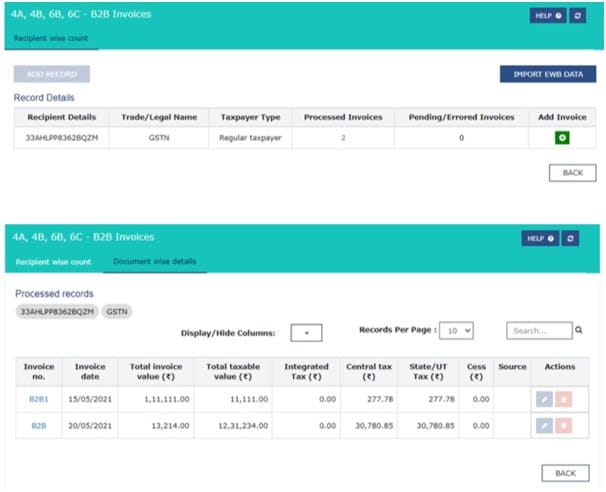Select Recipient wise count tab in lower panel
606x492 pixels.
[x=53, y=262]
